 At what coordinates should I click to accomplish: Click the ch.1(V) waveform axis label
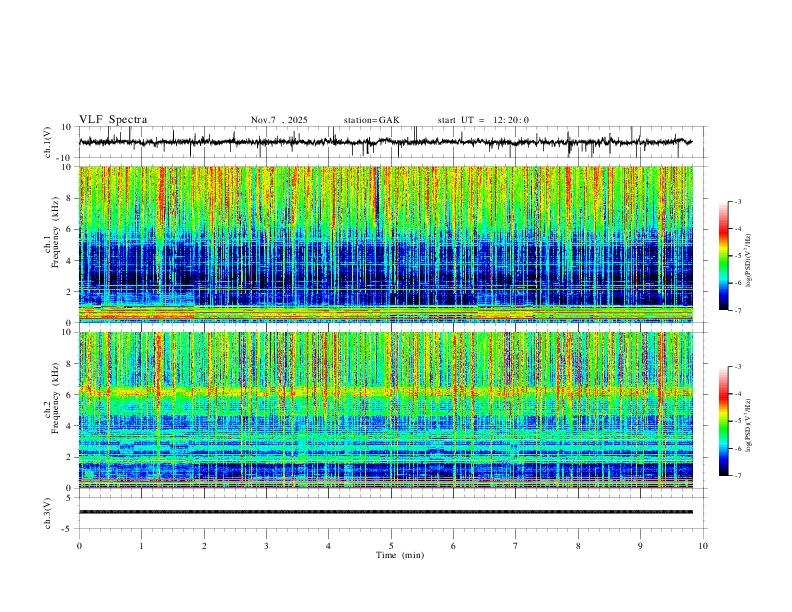[48, 142]
